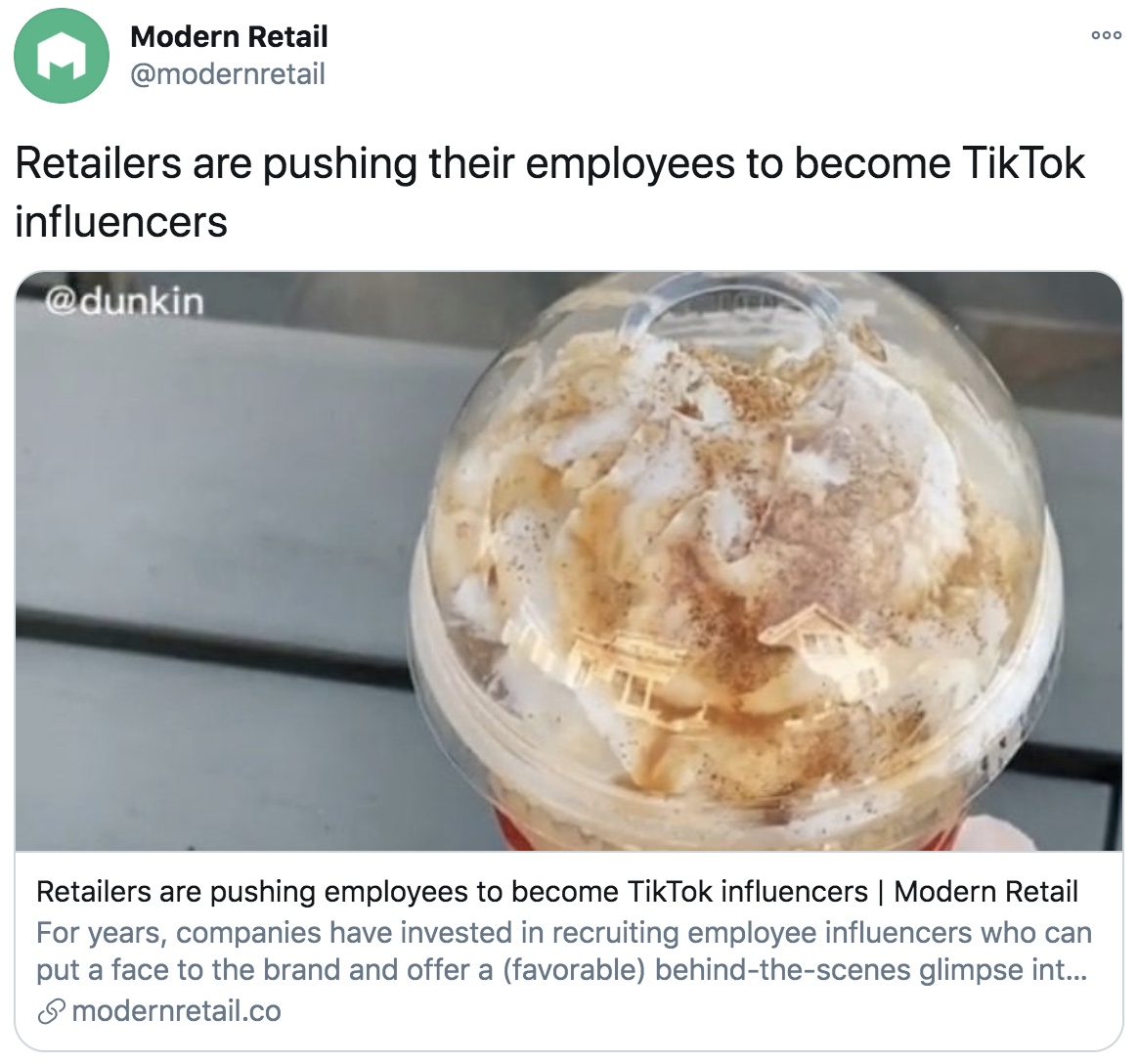Open the Modern Retail profile avatar

[x=61, y=55]
